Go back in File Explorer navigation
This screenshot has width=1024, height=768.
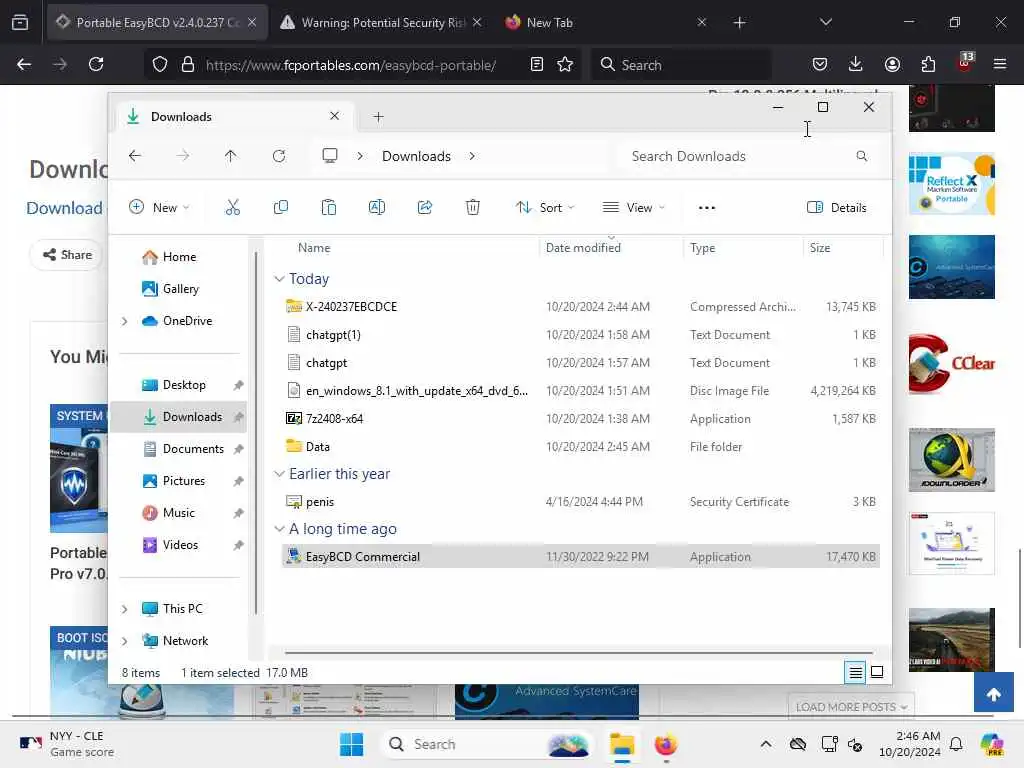(135, 156)
